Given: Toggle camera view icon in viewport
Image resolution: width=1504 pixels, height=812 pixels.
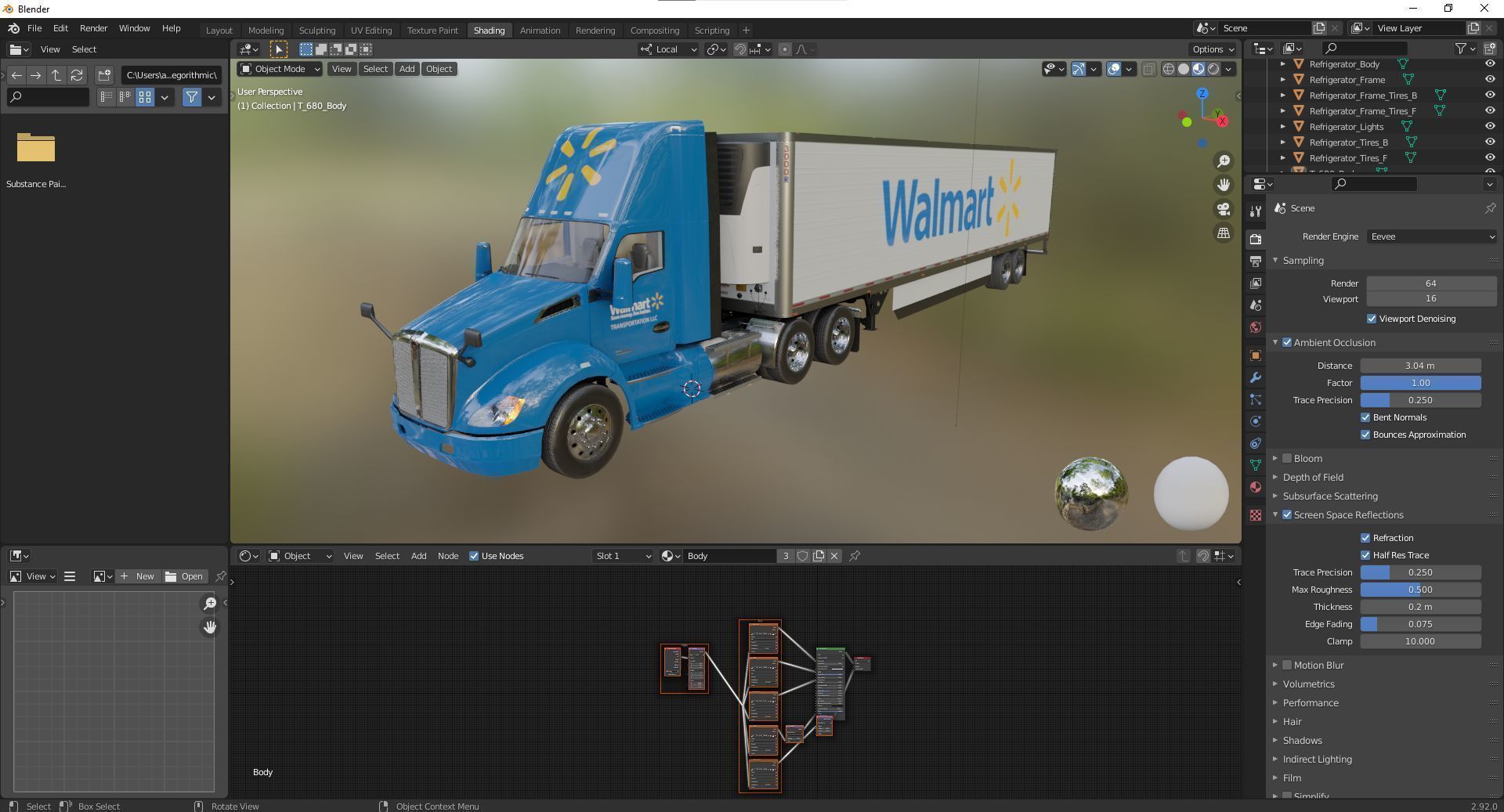Looking at the screenshot, I should click(1223, 209).
